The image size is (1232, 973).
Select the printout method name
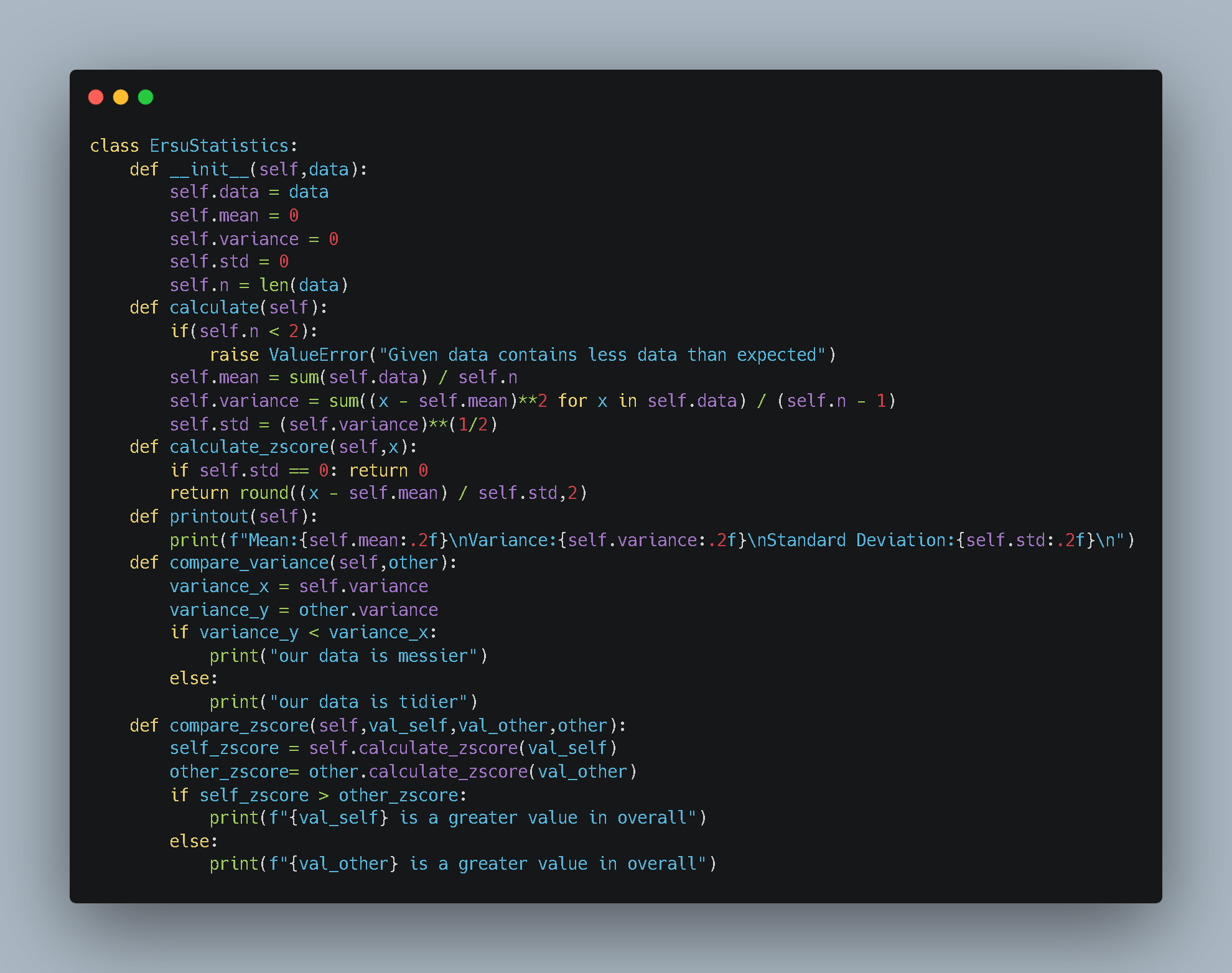click(208, 516)
